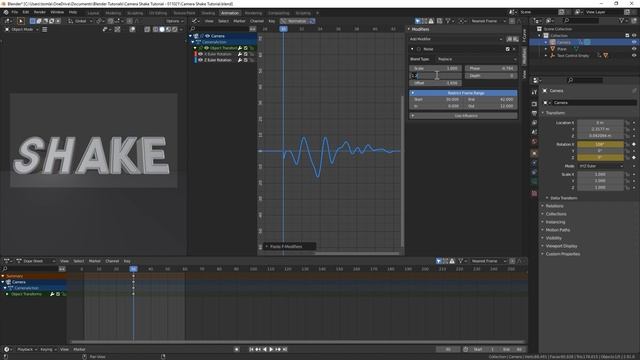Switch to the Animation workspace tab

point(230,13)
